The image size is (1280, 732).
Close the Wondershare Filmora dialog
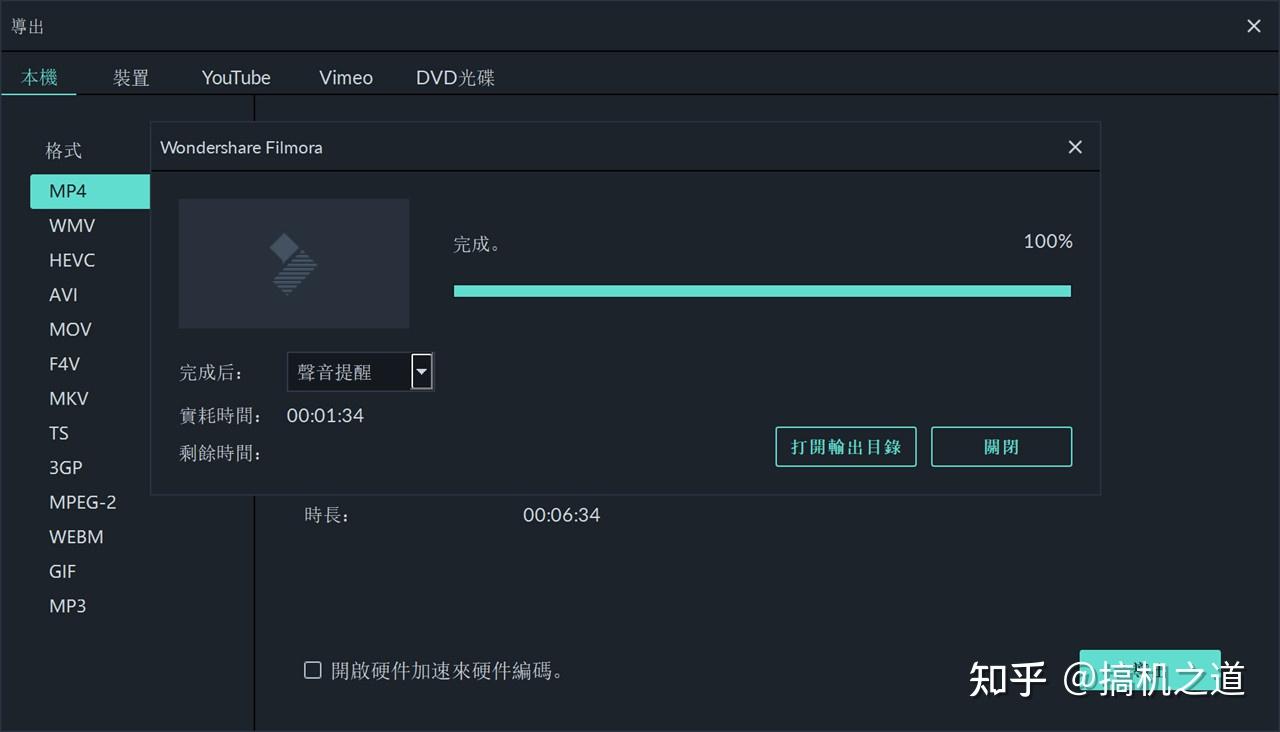click(1075, 147)
